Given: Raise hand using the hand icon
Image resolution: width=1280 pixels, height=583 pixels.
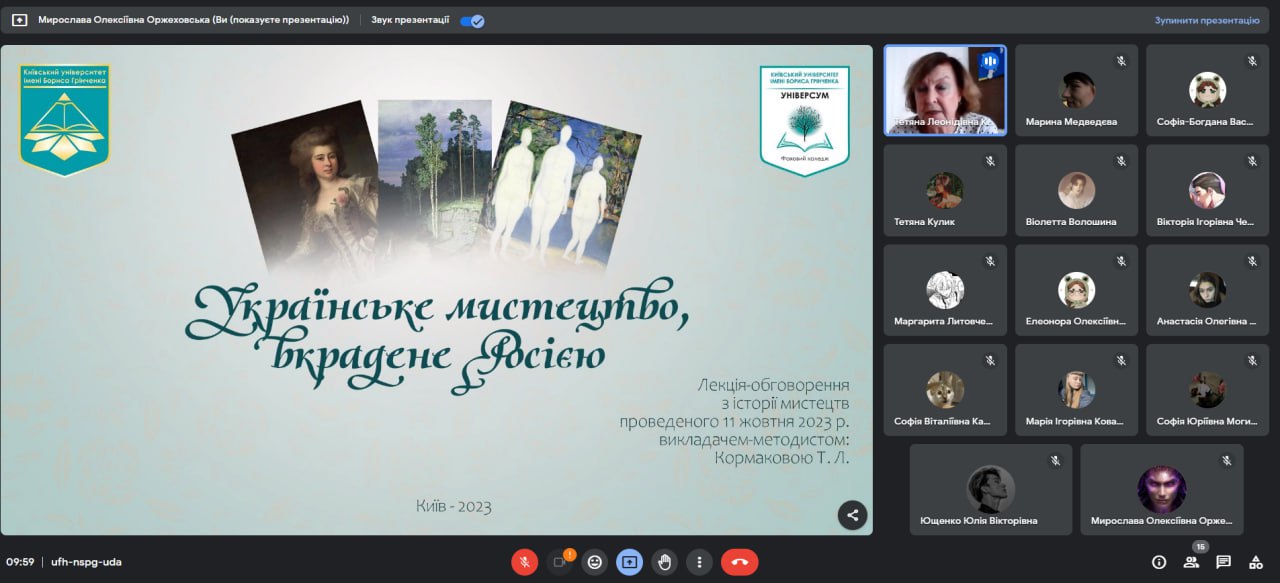Looking at the screenshot, I should click(664, 562).
